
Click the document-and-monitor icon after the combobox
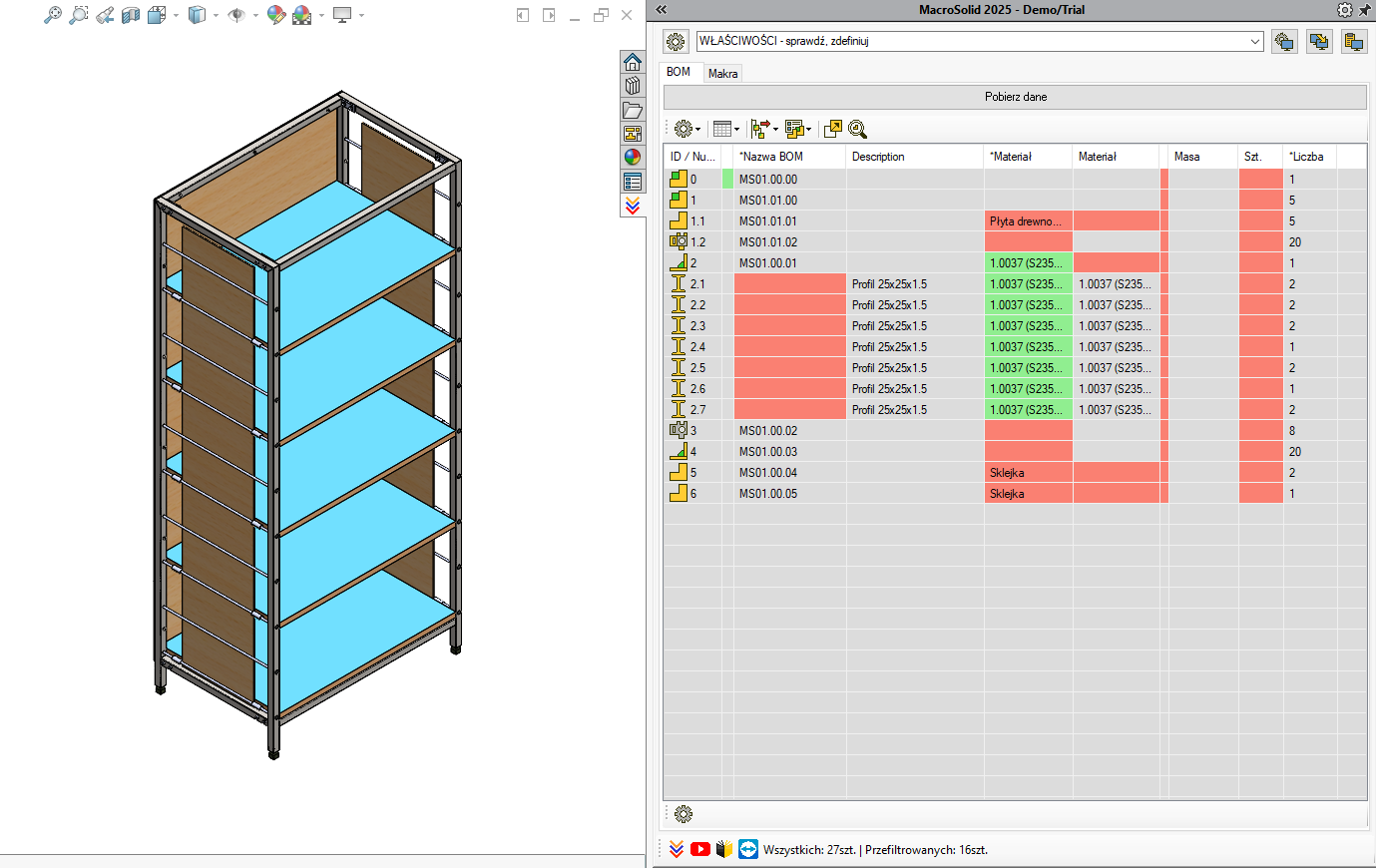pos(1354,41)
